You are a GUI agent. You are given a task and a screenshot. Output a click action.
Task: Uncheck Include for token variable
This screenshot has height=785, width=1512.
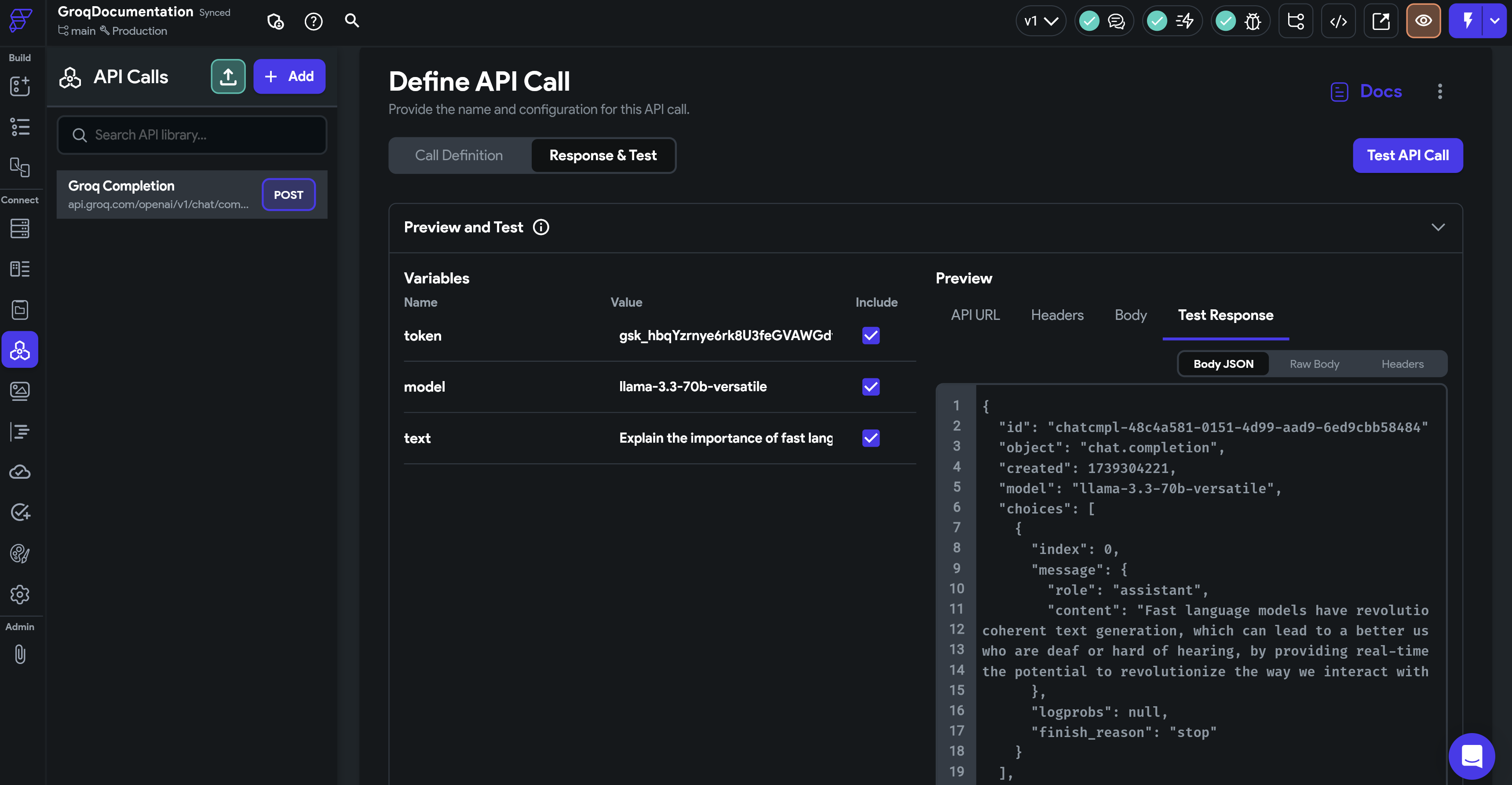pos(871,335)
